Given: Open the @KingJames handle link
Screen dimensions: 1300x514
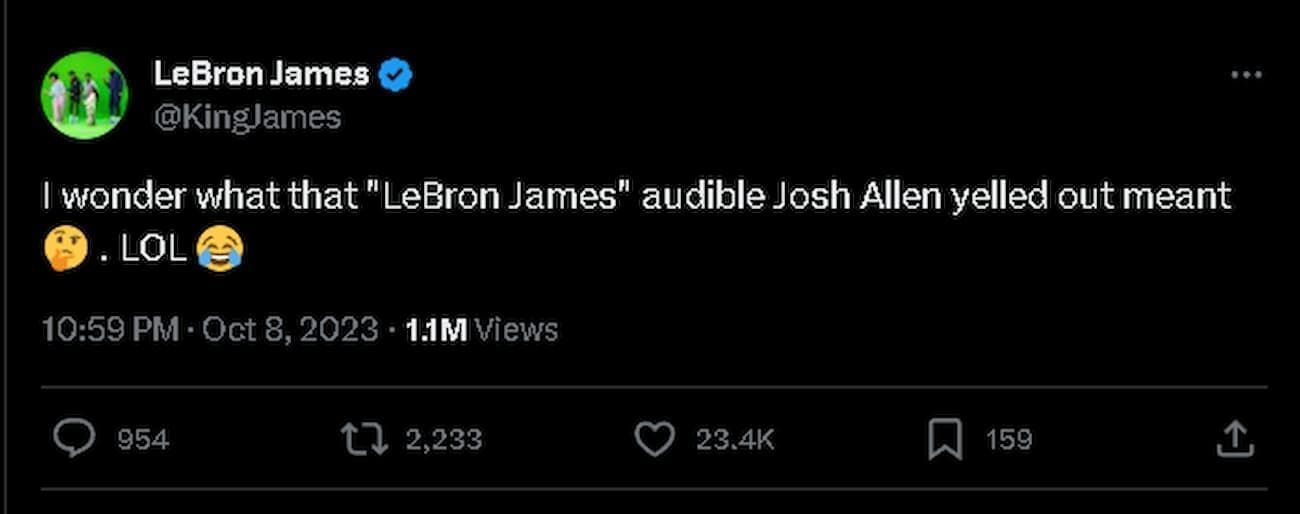Looking at the screenshot, I should [247, 117].
